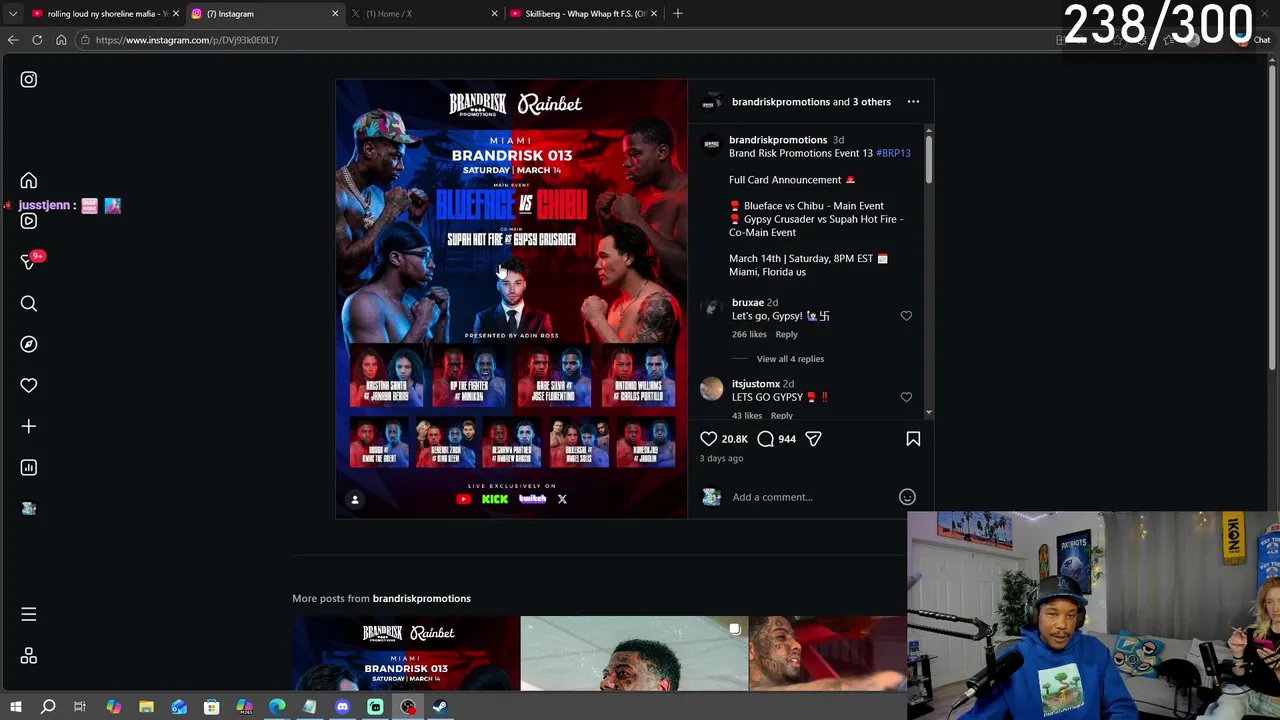Open emoji picker in comment box

[907, 497]
